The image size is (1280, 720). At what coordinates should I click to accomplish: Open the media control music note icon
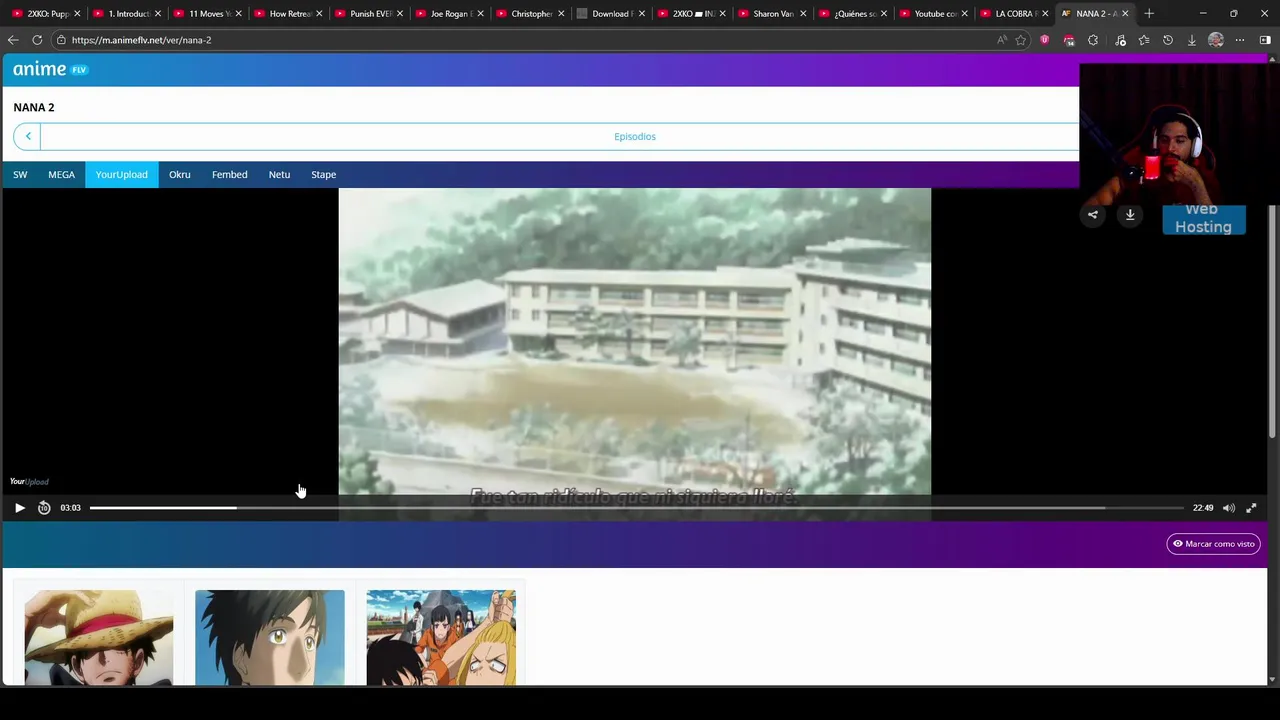(x=1120, y=40)
